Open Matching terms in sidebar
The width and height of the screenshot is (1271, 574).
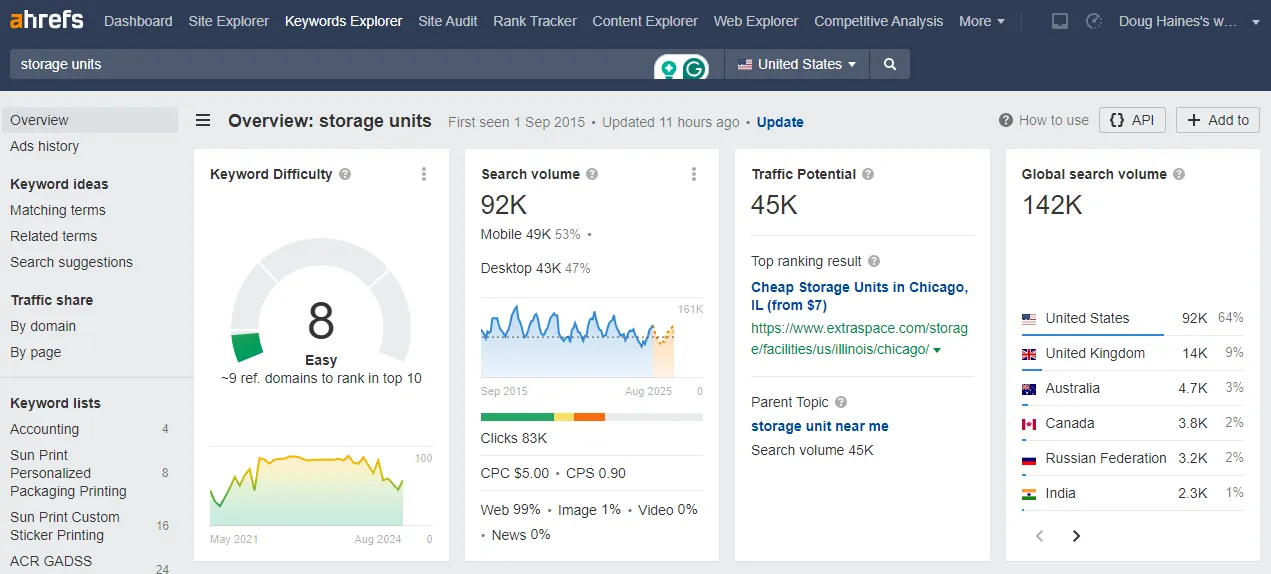(x=58, y=210)
